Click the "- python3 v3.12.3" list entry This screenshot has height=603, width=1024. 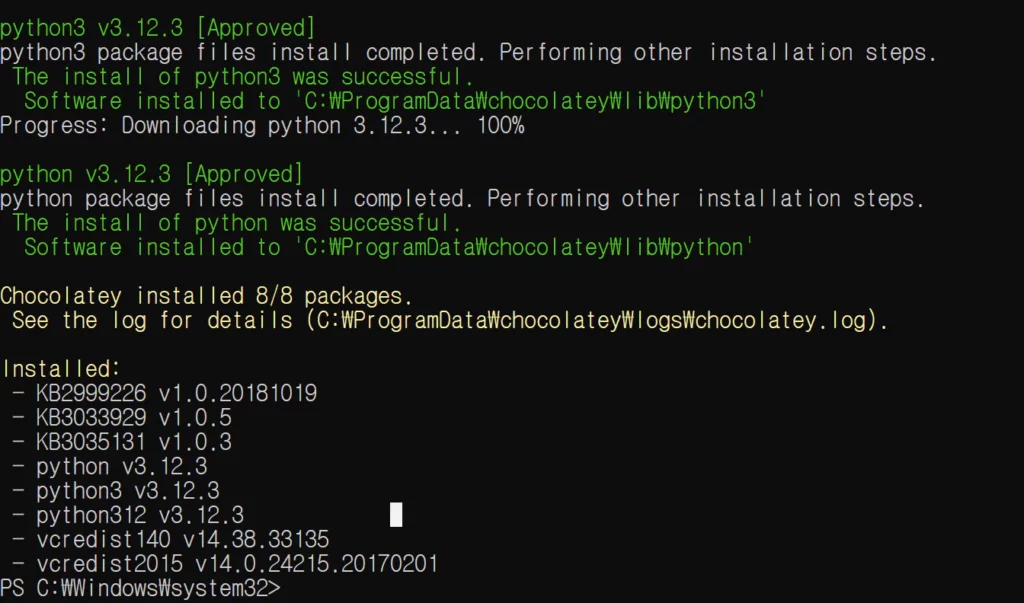tap(116, 490)
